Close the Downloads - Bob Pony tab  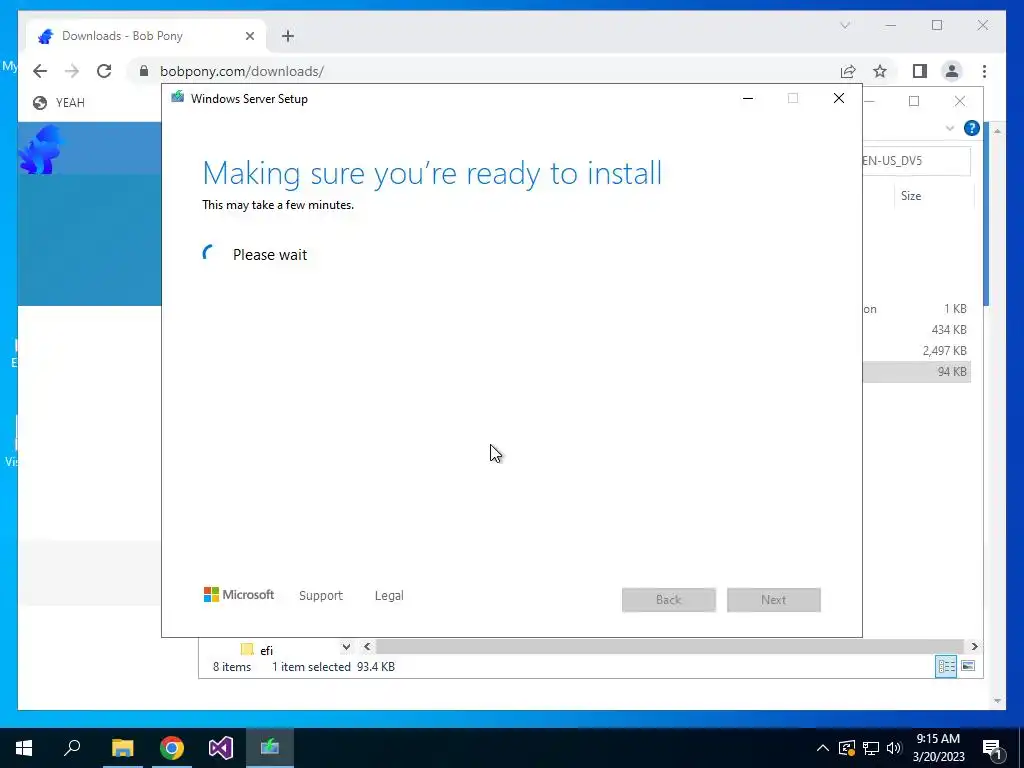pos(249,36)
